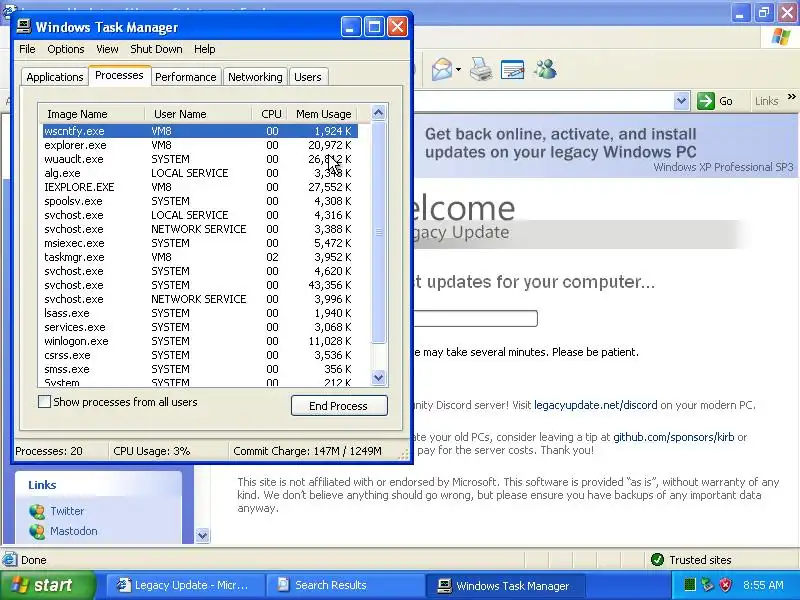Viewport: 800px width, 600px height.
Task: Open the Help menu in Task Manager
Action: click(205, 49)
